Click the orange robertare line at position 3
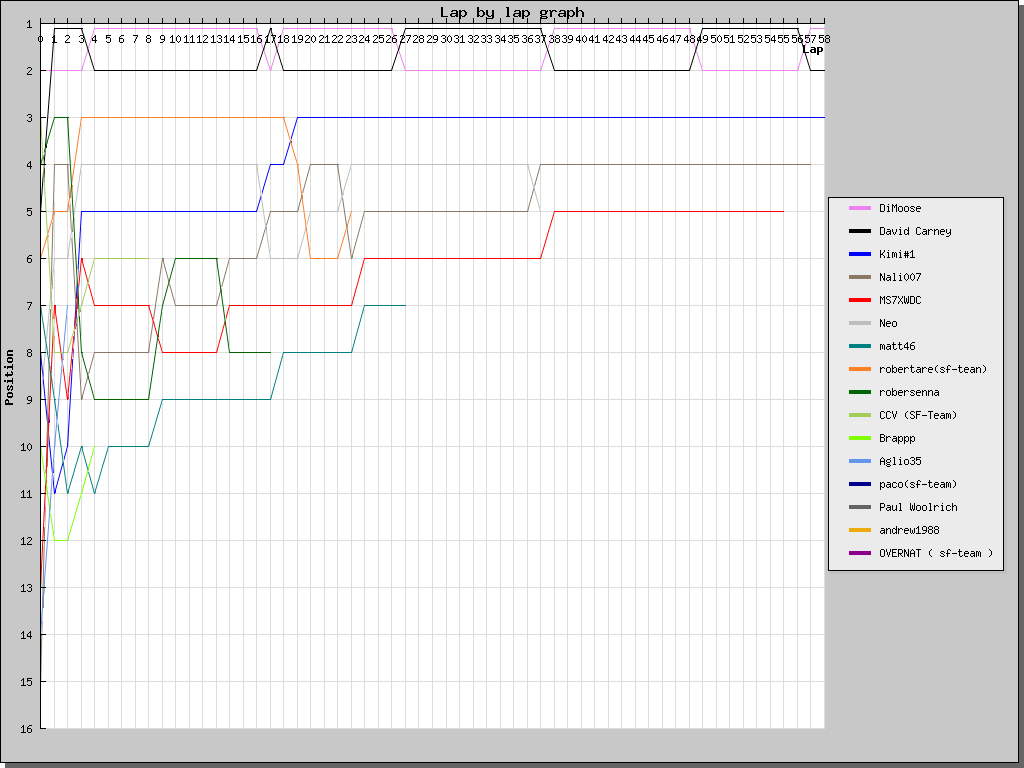The width and height of the screenshot is (1024, 768). [x=182, y=118]
